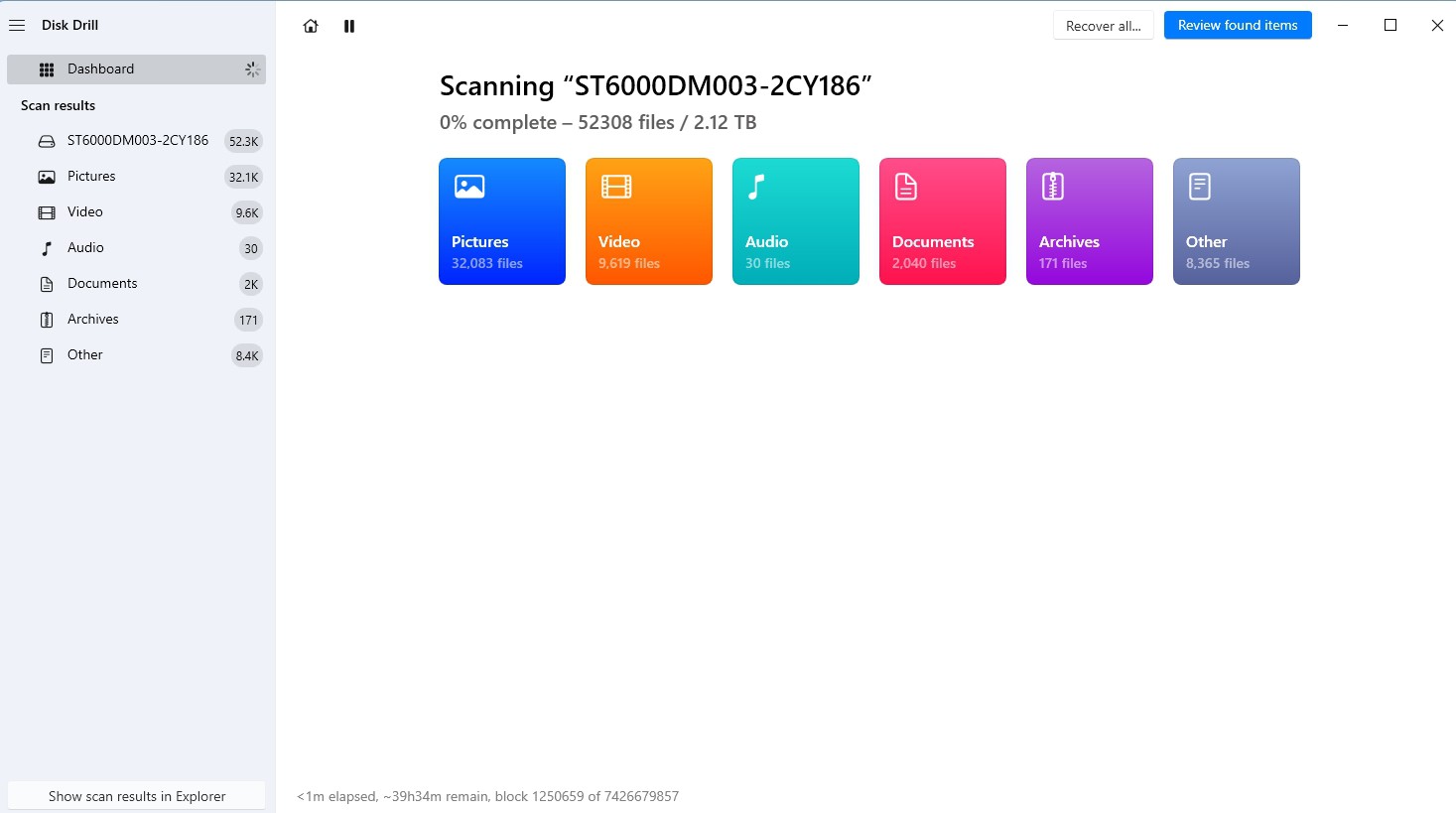This screenshot has height=813, width=1456.
Task: Open the purple Archives card
Action: tap(1090, 221)
